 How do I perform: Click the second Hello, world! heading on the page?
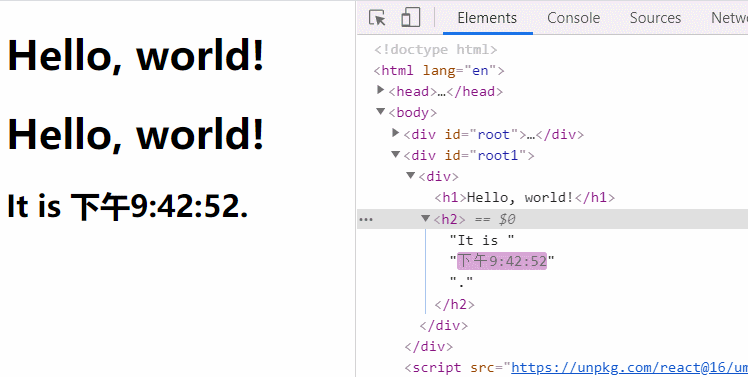click(136, 135)
